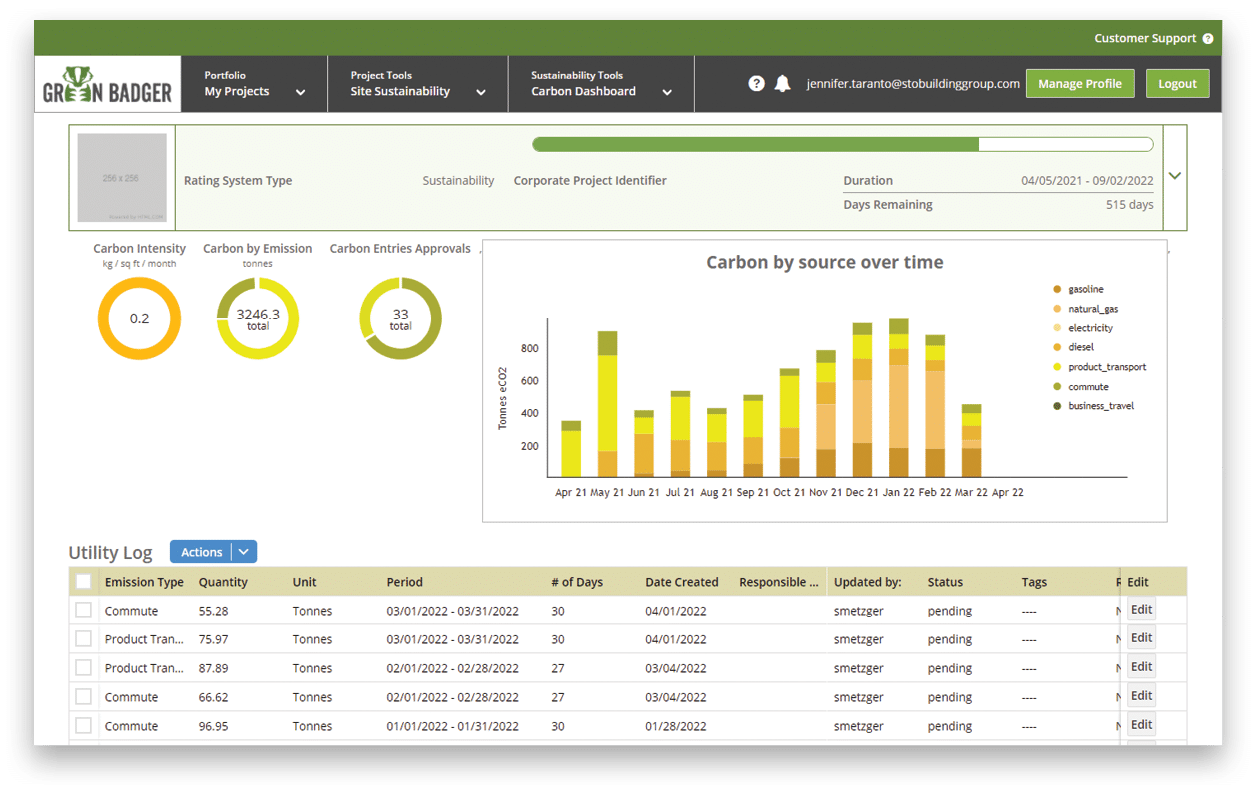Open the Utility Log Actions dropdown arrow
The image size is (1256, 793).
click(x=244, y=552)
